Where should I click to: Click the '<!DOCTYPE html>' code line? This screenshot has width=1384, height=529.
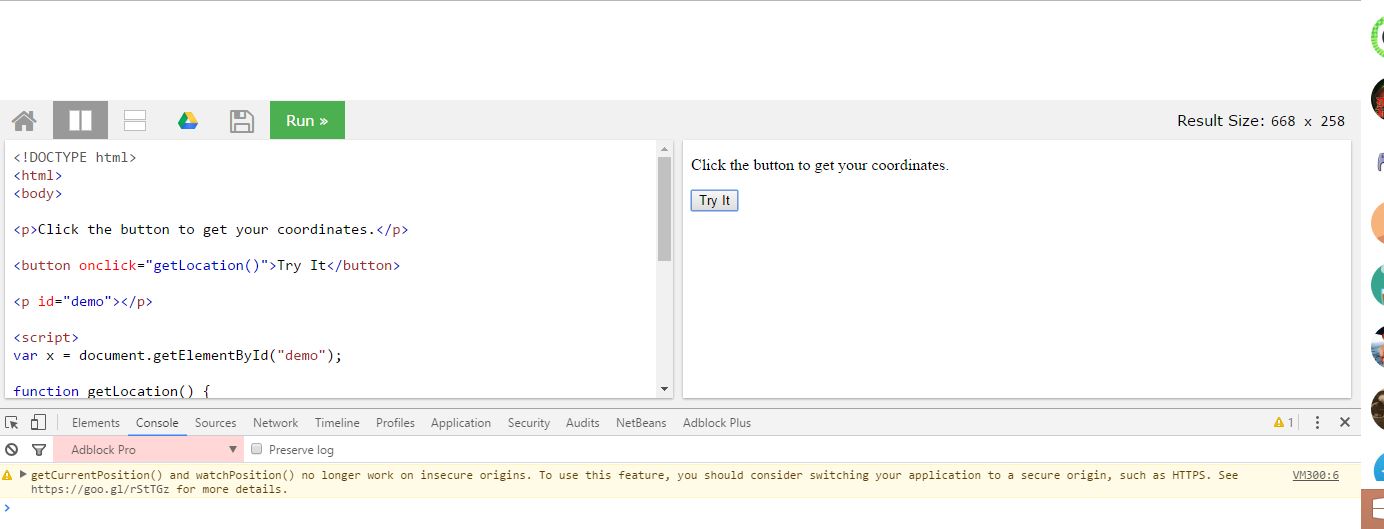coord(75,157)
